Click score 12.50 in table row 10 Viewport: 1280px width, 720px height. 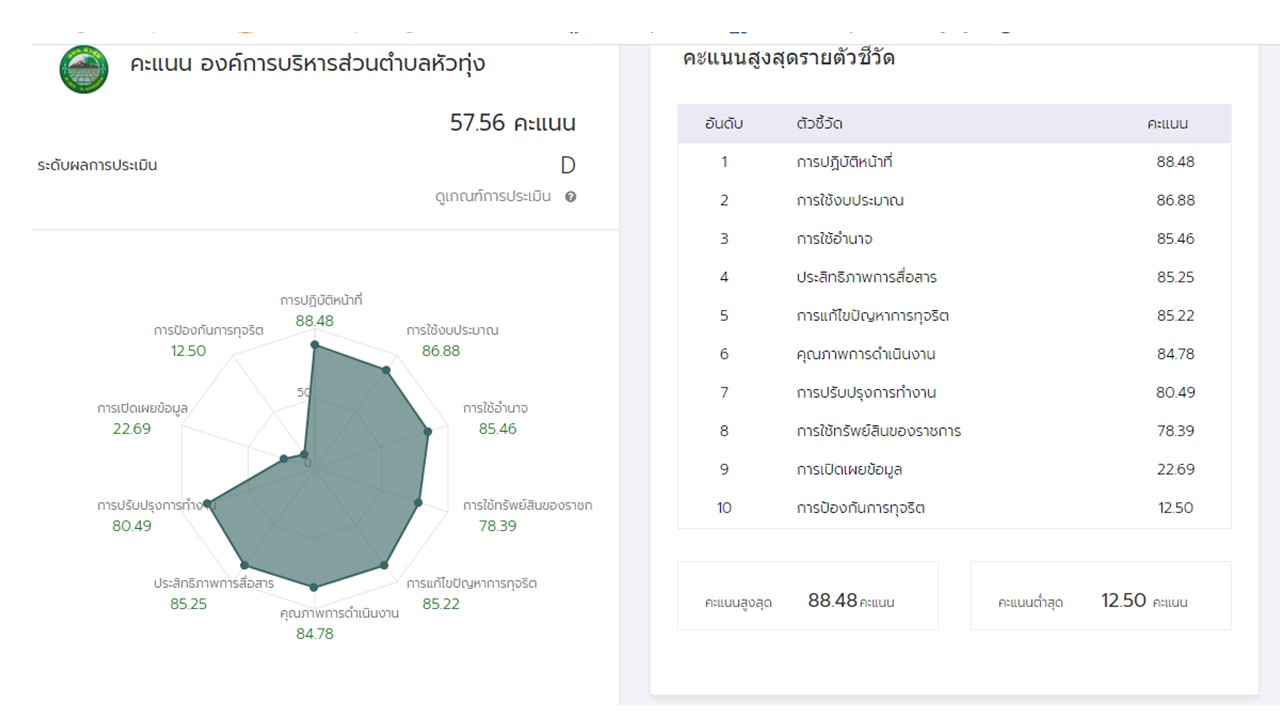[x=1176, y=508]
